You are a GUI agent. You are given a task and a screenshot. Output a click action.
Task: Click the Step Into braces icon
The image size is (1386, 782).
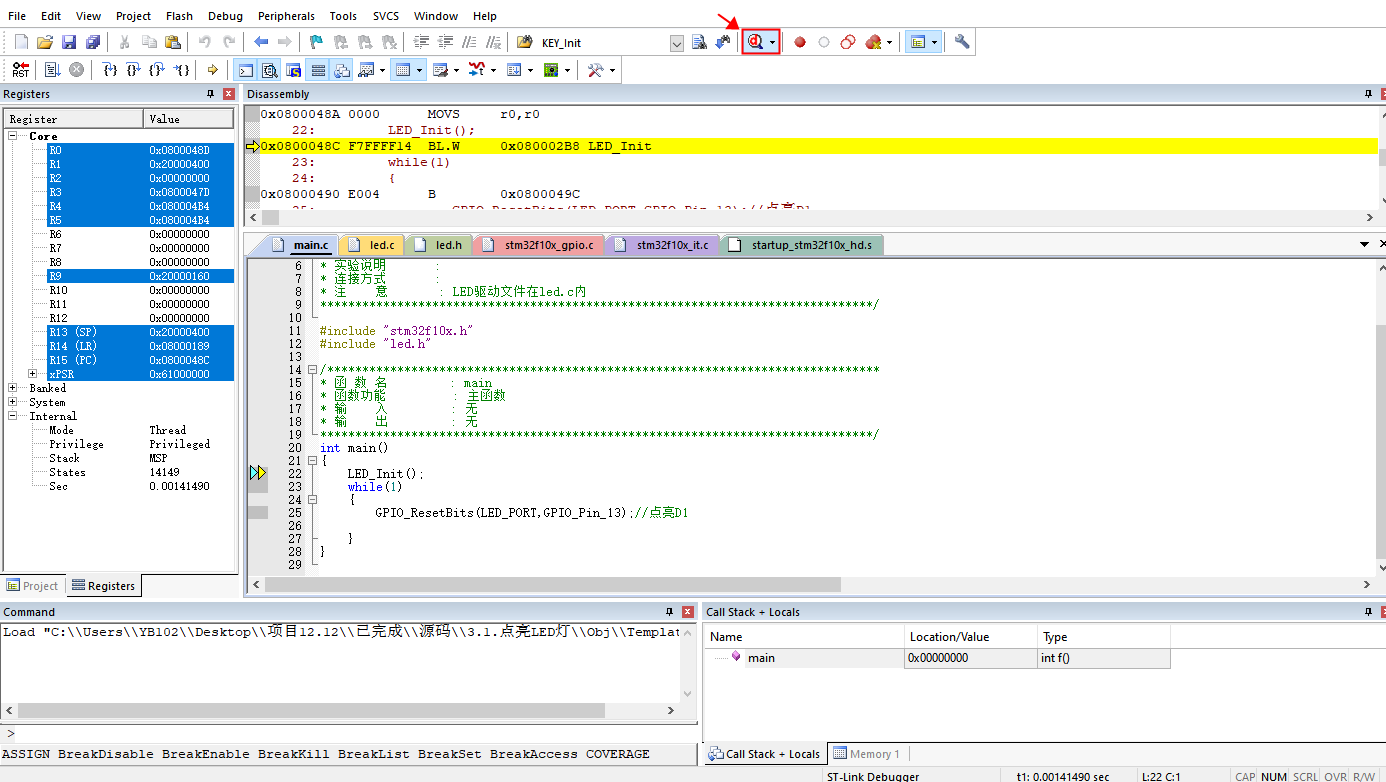pos(111,70)
